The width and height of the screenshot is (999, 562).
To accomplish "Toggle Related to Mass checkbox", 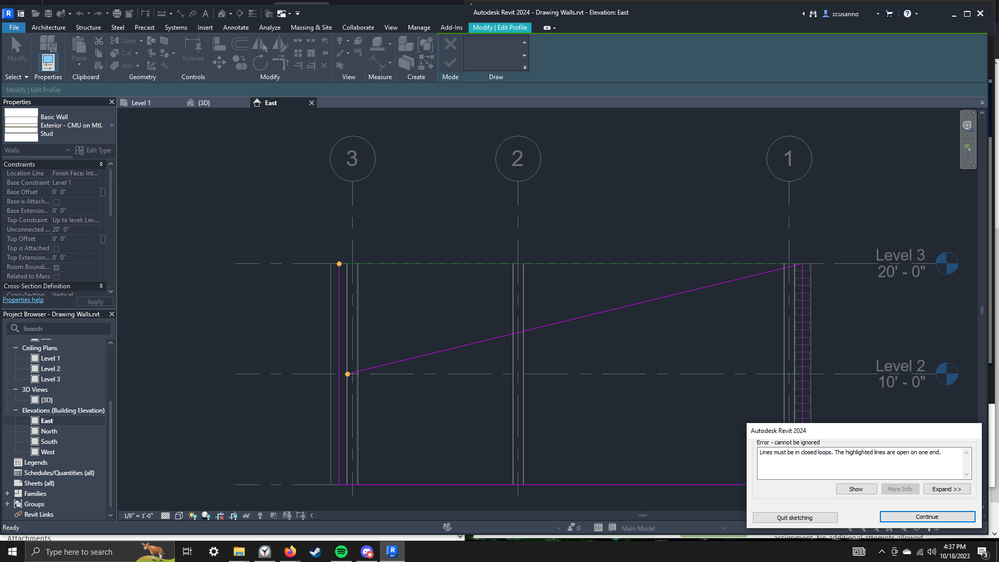I will click(57, 277).
